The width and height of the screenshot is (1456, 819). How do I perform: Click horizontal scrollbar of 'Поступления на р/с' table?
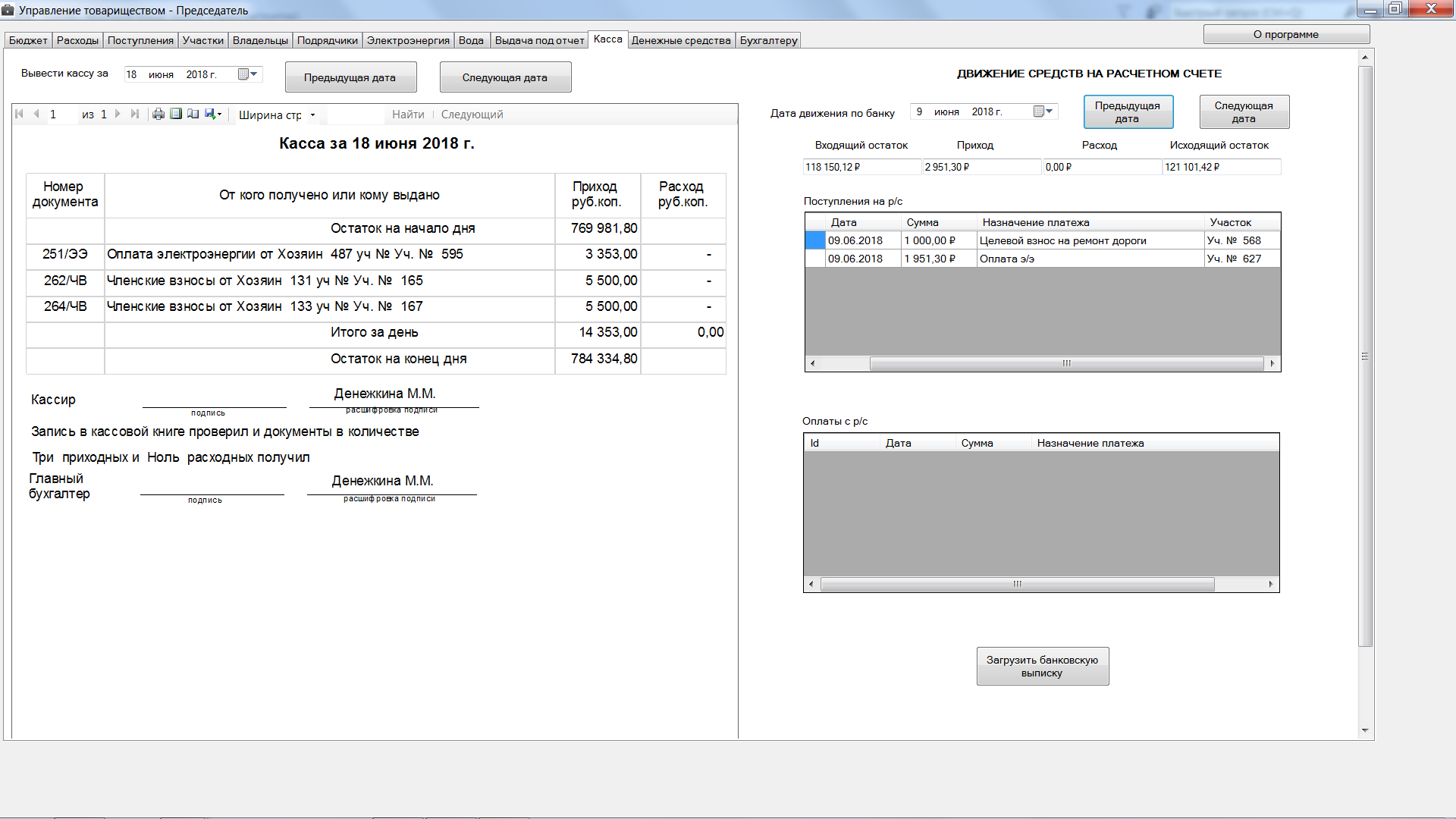coord(1065,364)
